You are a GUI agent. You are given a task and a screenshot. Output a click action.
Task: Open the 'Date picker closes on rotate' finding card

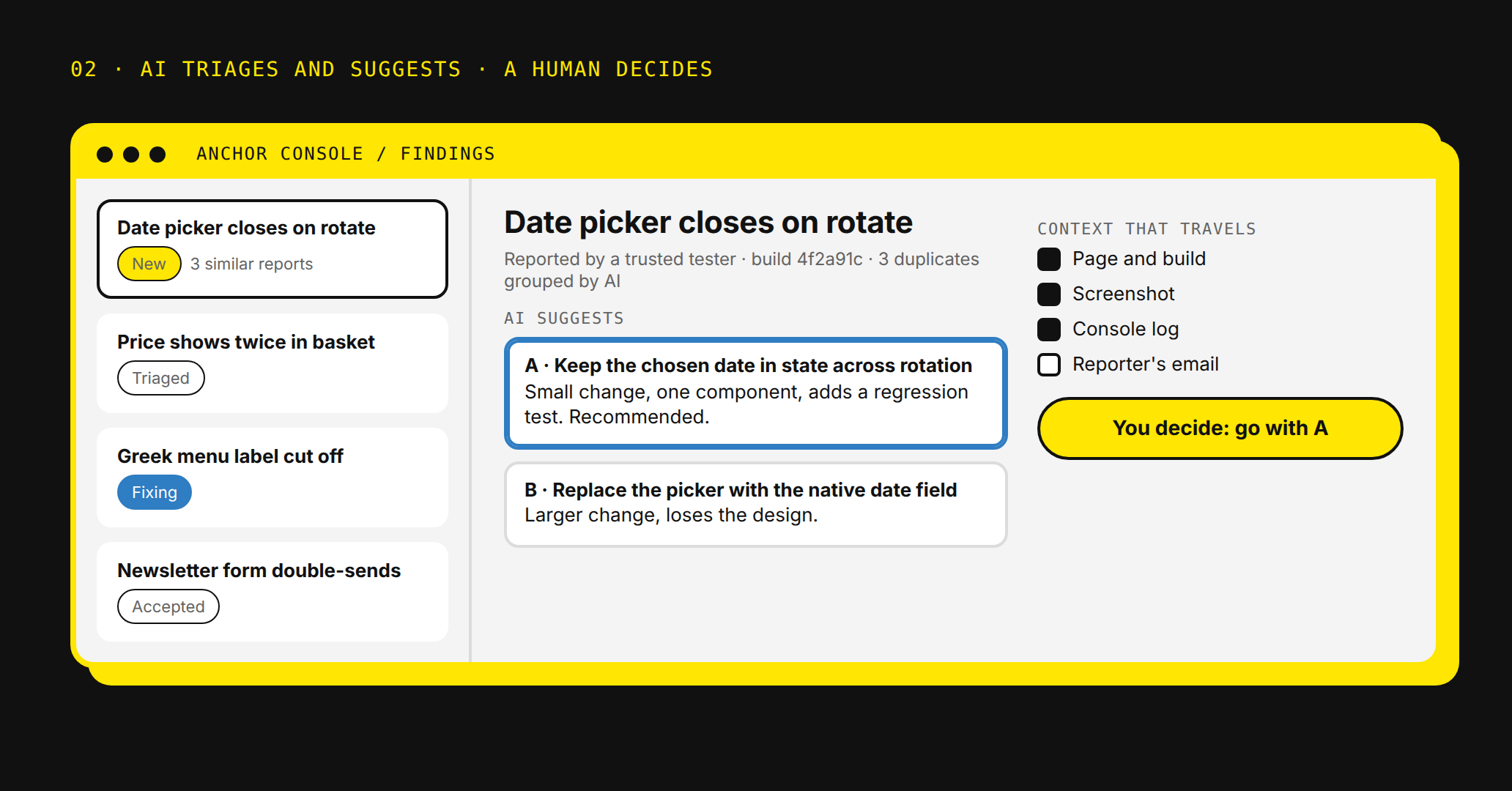coord(272,249)
